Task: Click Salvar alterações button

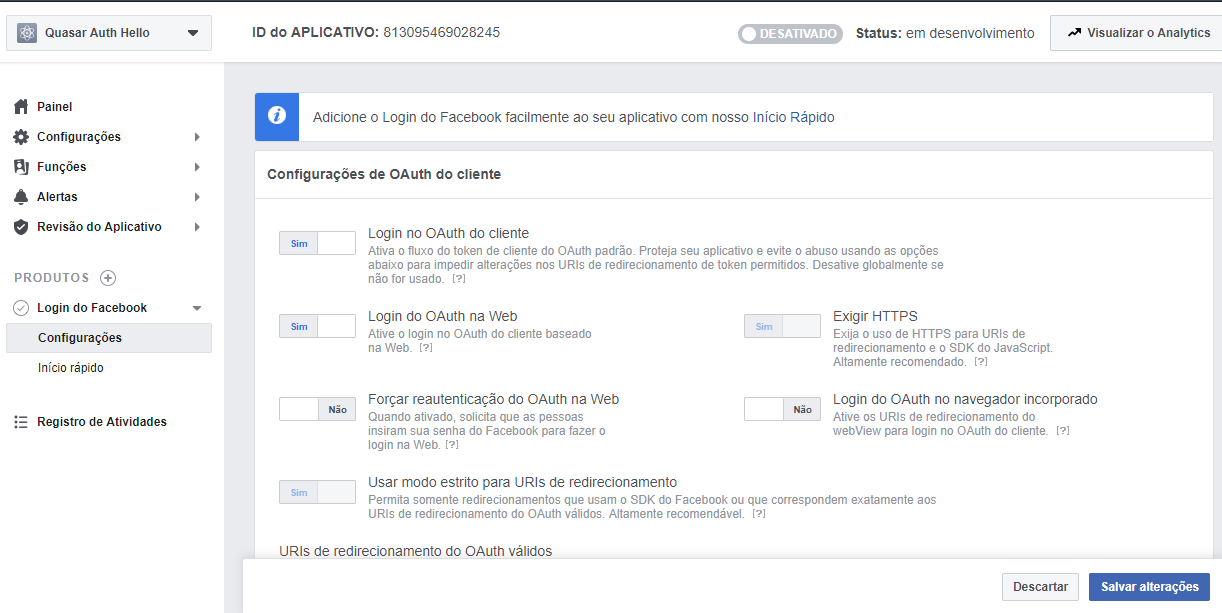Action: coord(1149,587)
